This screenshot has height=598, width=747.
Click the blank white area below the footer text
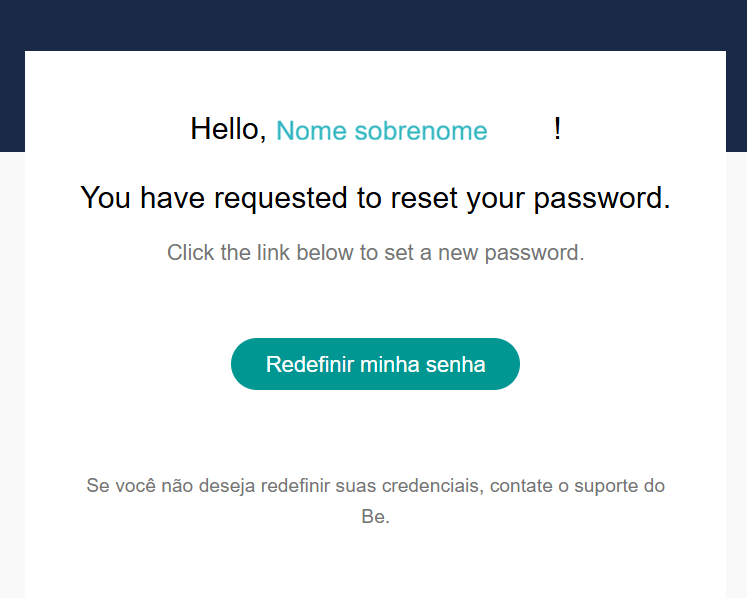375,565
